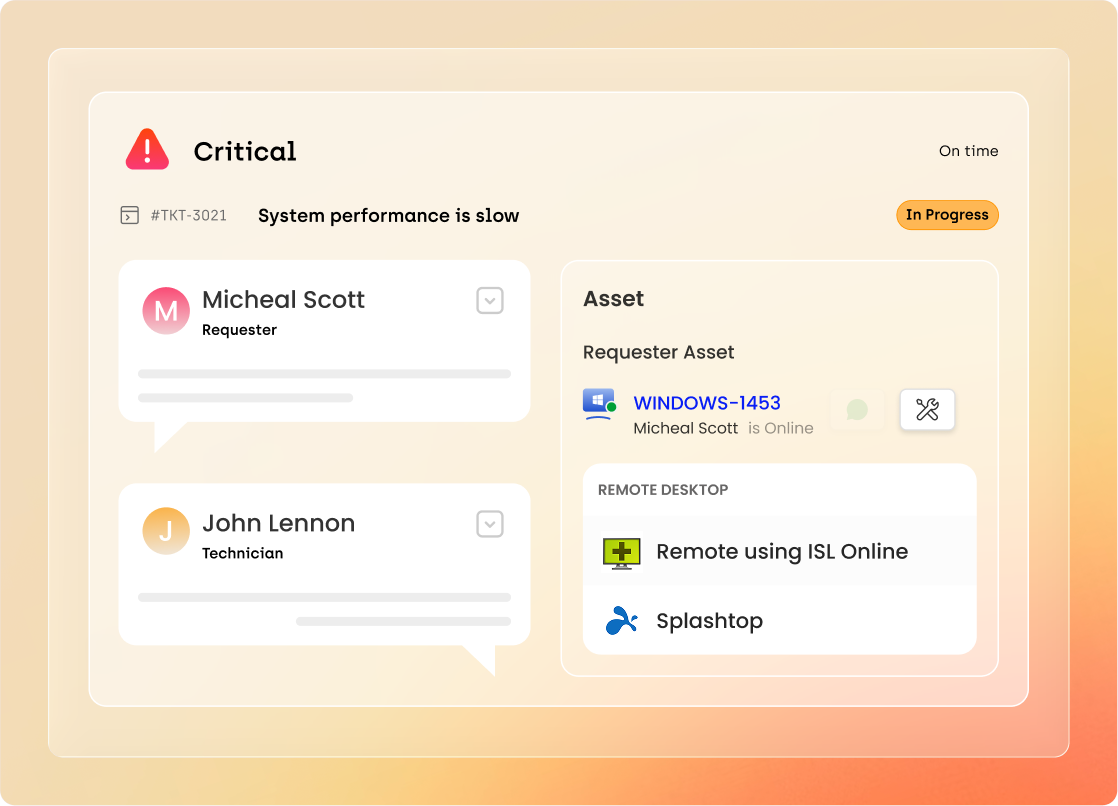Click the red Critical warning triangle icon
The width and height of the screenshot is (1118, 806).
[147, 150]
